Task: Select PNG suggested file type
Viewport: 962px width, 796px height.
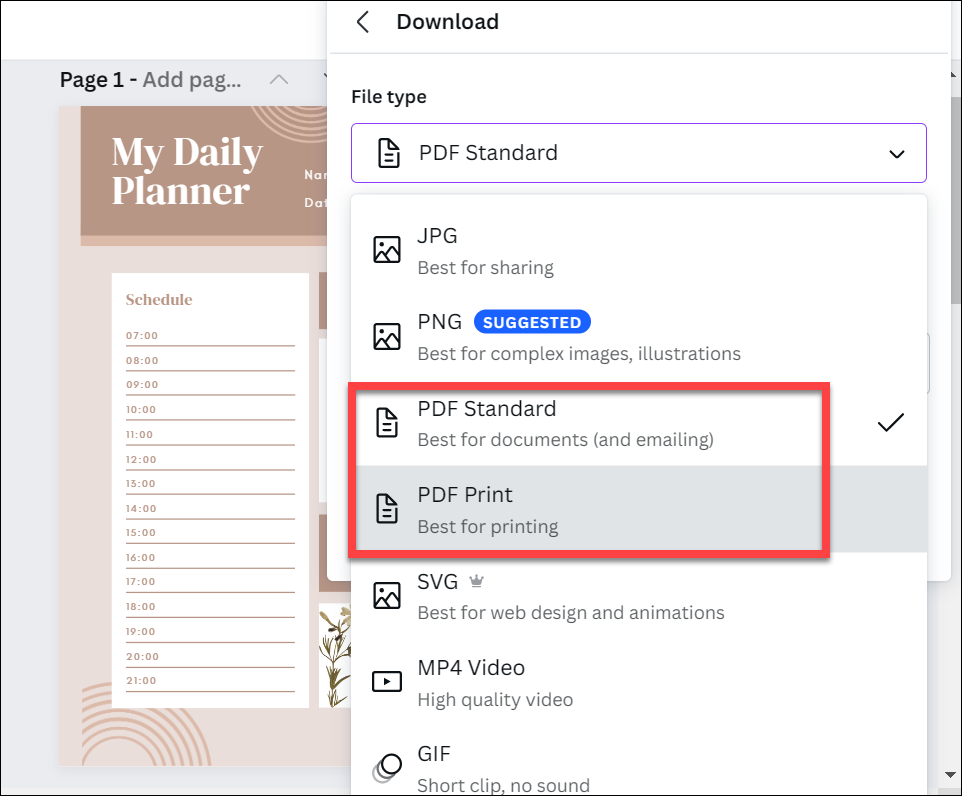Action: pyautogui.click(x=639, y=337)
